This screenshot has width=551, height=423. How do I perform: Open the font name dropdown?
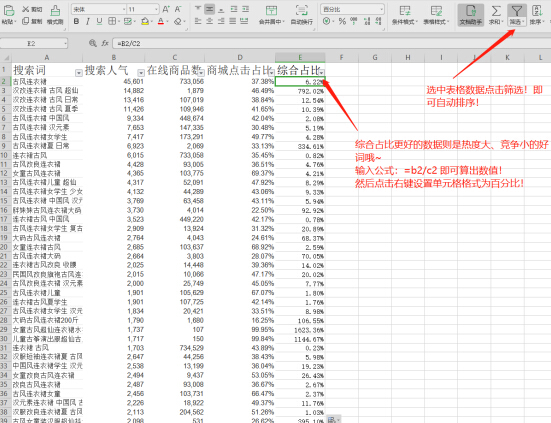(x=99, y=9)
